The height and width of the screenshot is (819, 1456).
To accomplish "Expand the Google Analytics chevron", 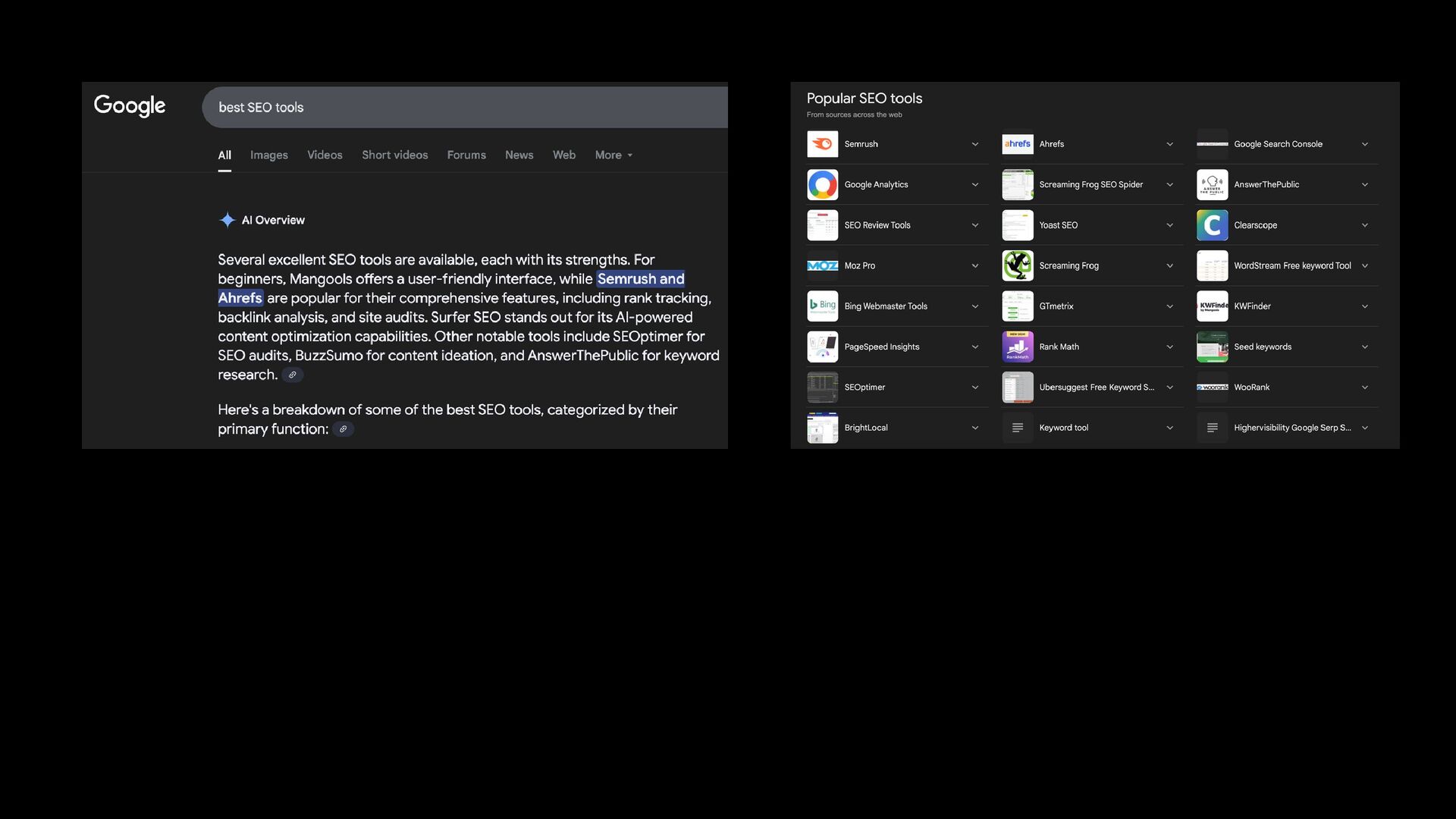I will point(975,184).
